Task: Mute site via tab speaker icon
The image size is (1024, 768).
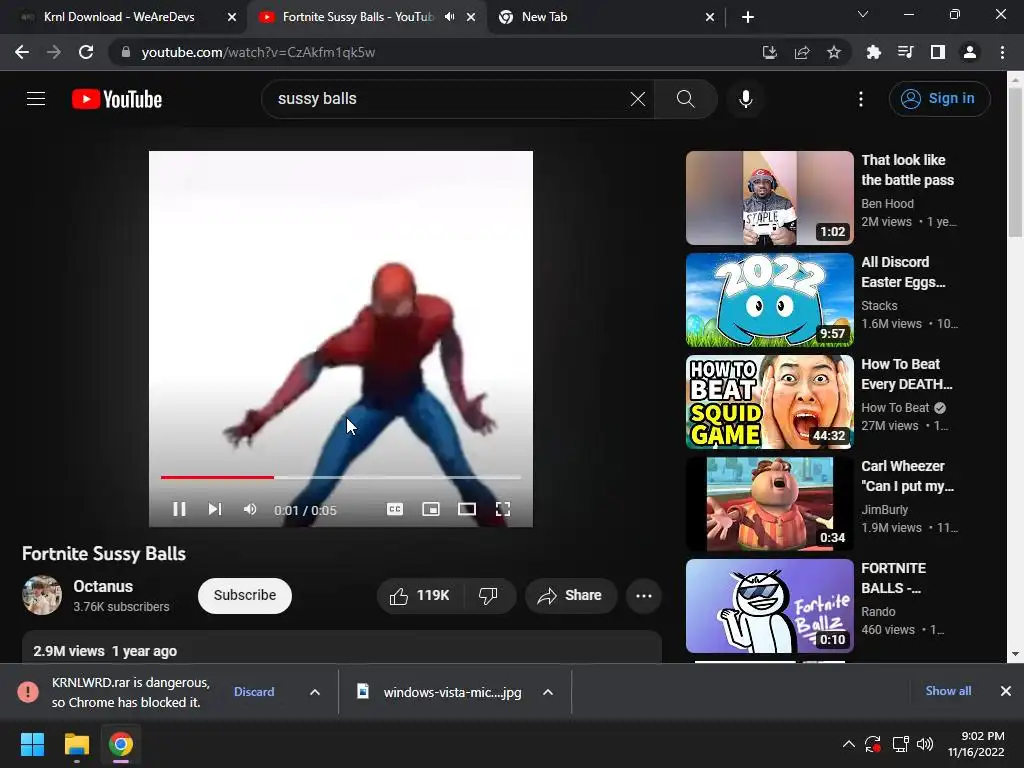Action: (449, 17)
